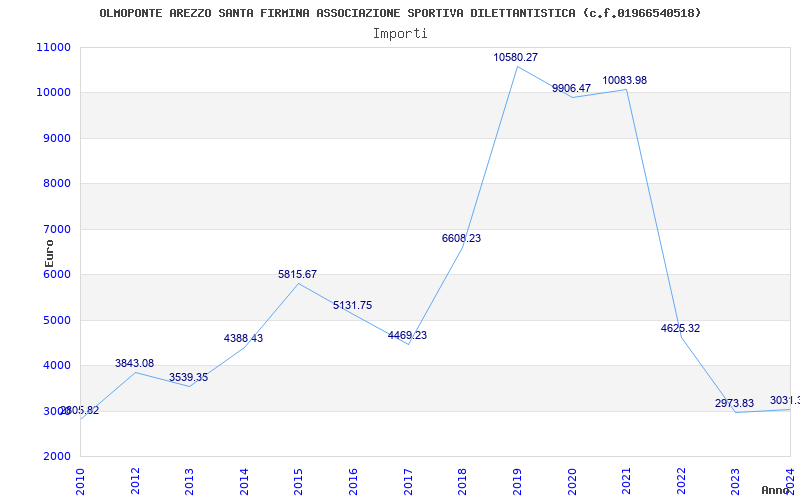Click the y-axis value 4000
Viewport: 800px width, 500px height.
(56, 366)
